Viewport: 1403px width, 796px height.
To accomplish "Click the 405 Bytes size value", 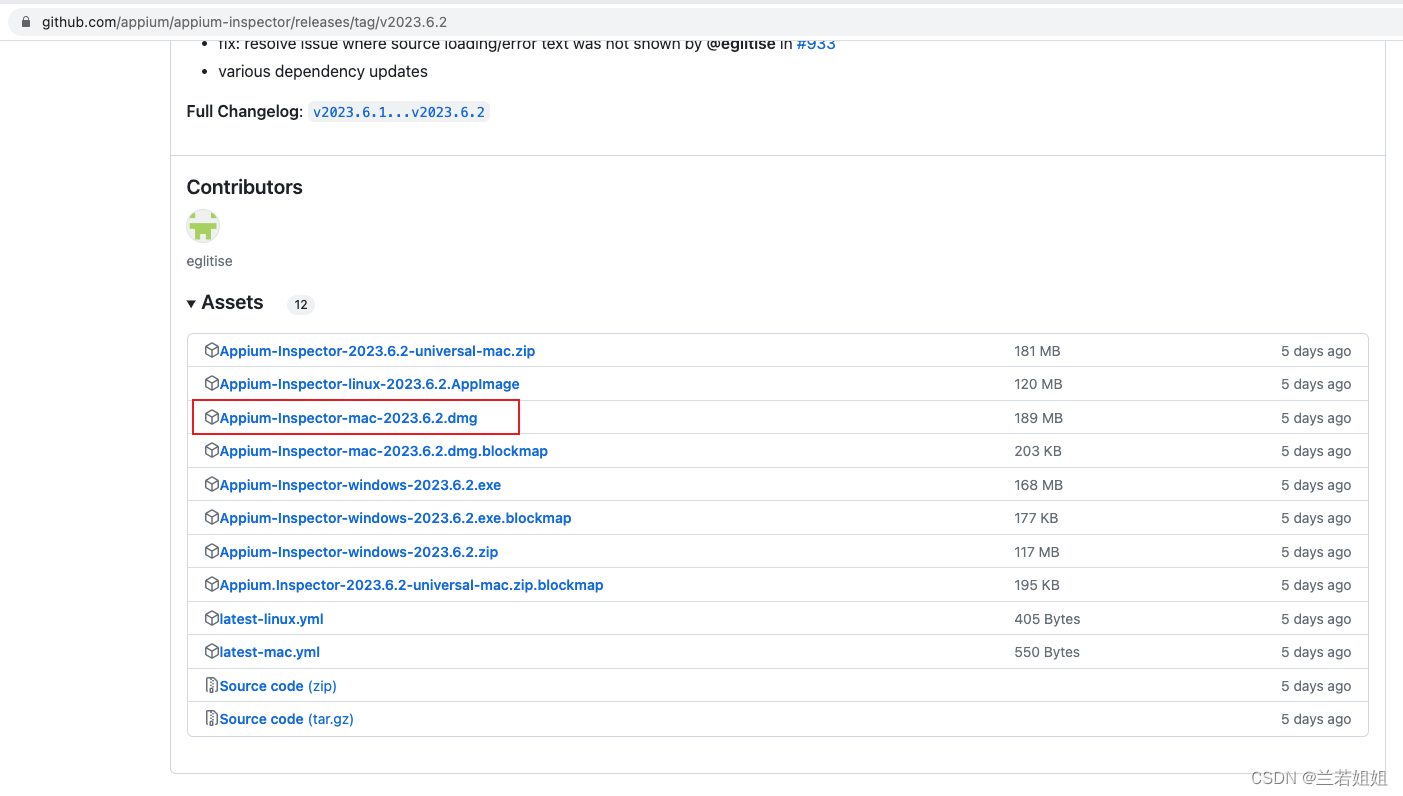I will (x=1047, y=619).
